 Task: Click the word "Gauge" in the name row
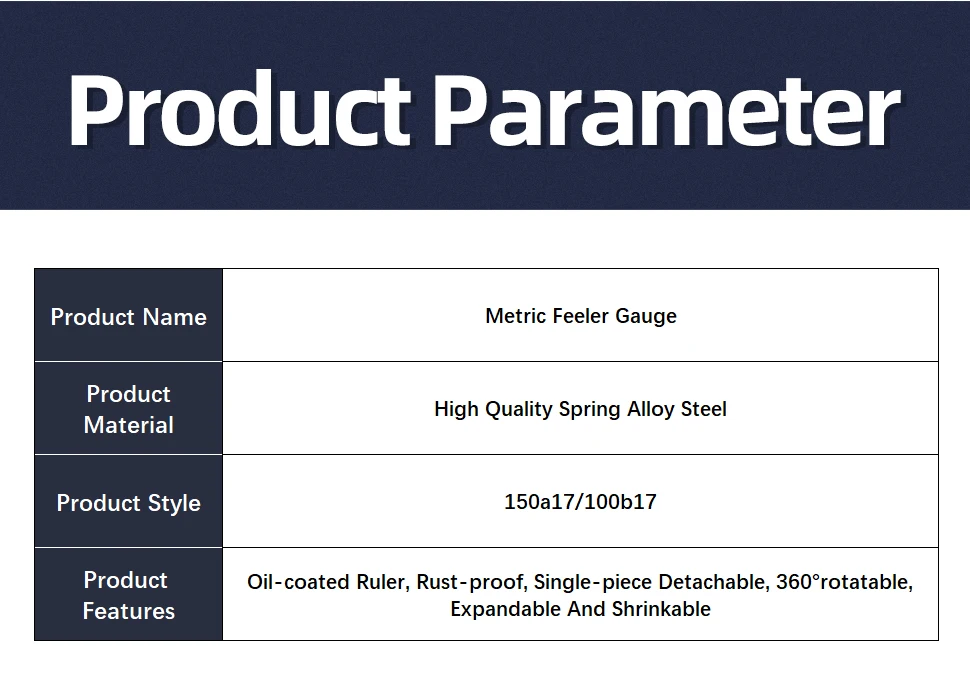point(646,316)
